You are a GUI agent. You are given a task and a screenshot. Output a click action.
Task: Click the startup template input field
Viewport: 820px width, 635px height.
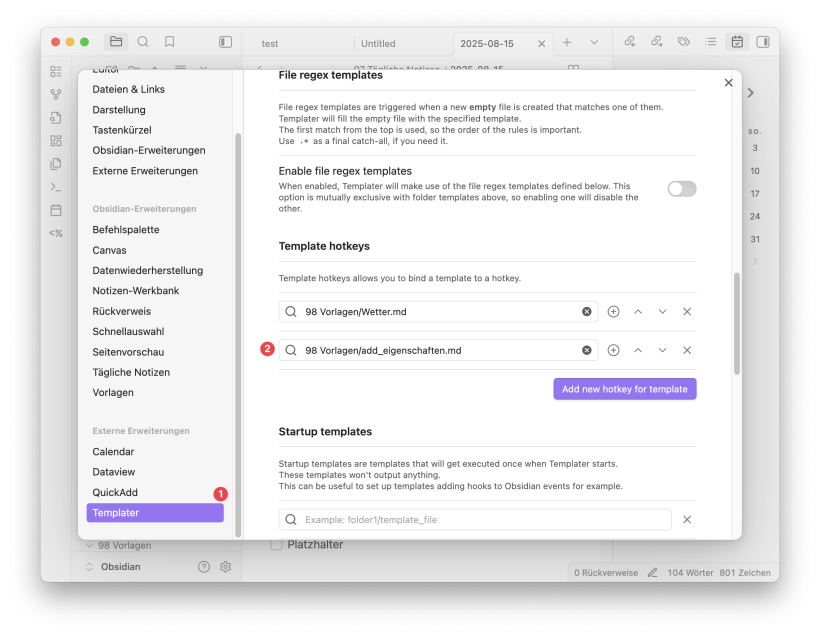pos(475,519)
